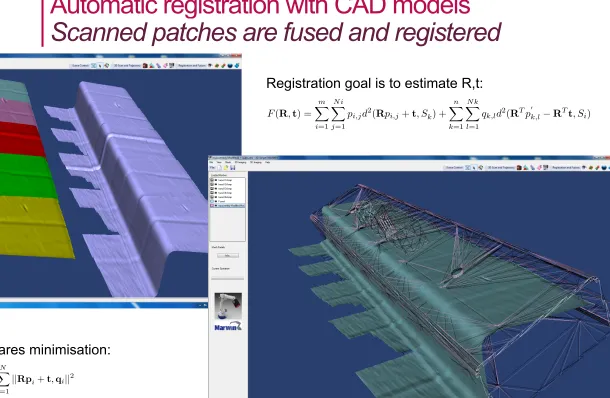Click the fit-view Scene Control icon, front window
The image size is (610, 398).
click(467, 167)
